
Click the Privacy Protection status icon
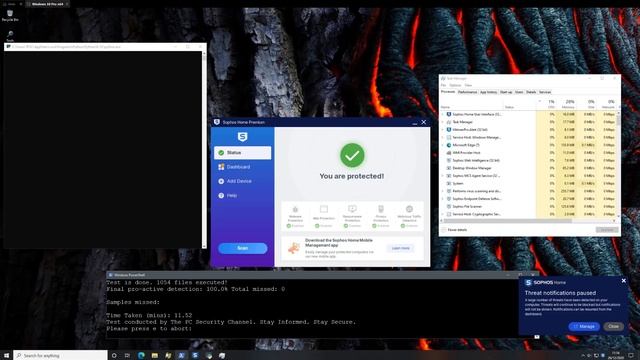pos(381,209)
